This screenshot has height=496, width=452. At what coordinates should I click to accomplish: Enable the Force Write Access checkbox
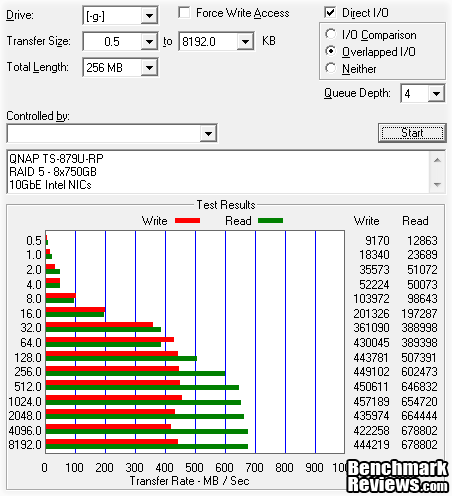coord(184,13)
